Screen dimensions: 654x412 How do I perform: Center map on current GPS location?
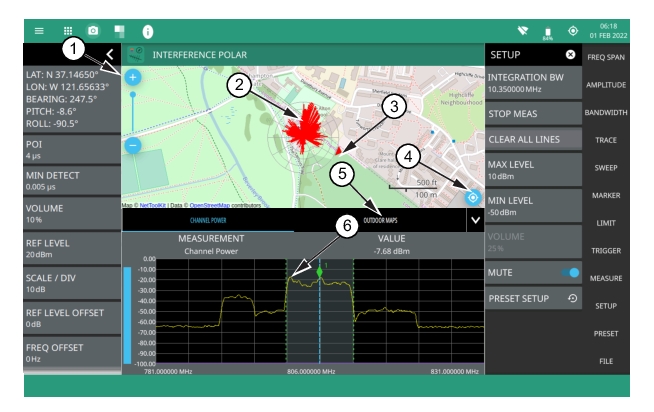pos(473,197)
